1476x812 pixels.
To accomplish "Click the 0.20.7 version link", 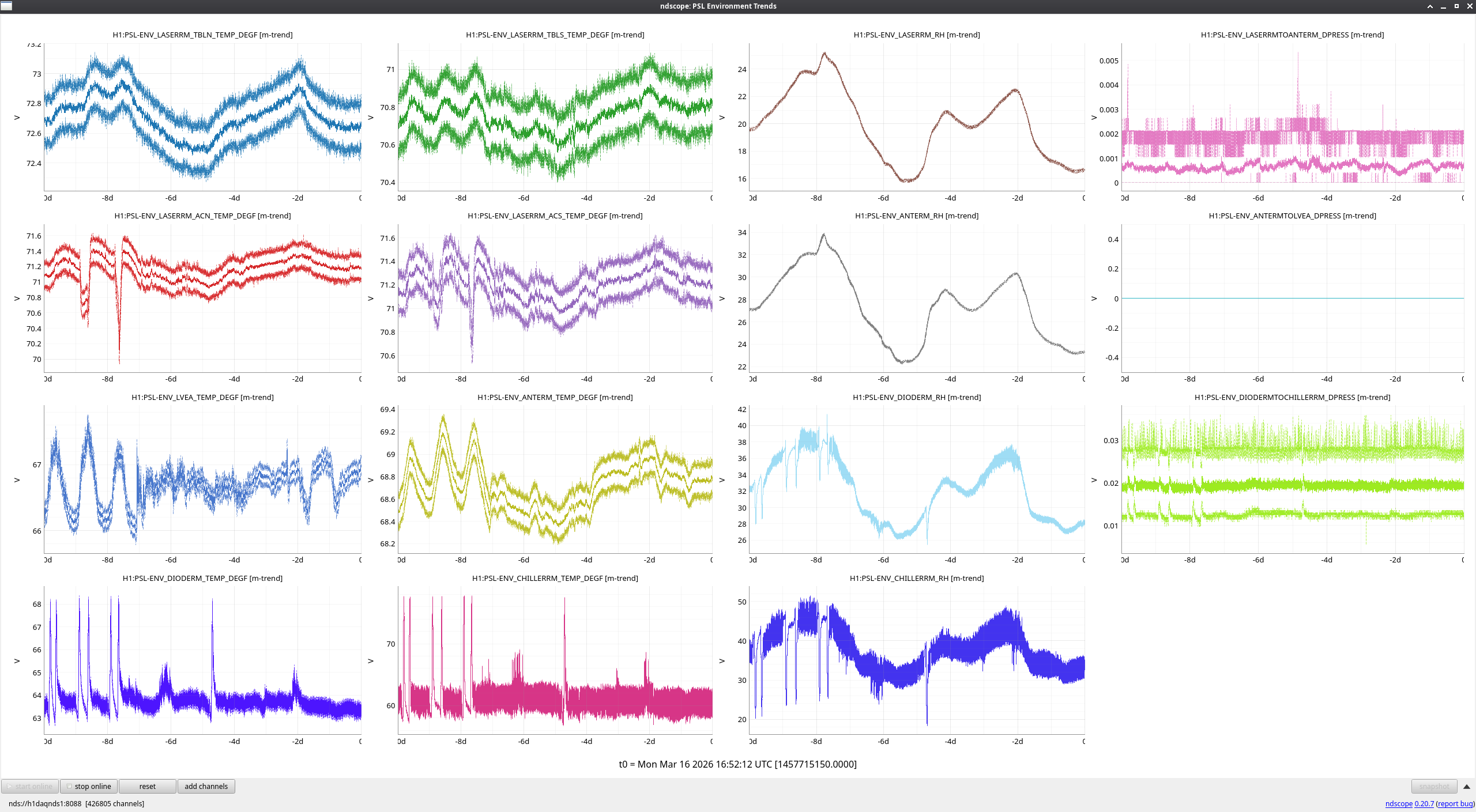I will click(x=1424, y=803).
